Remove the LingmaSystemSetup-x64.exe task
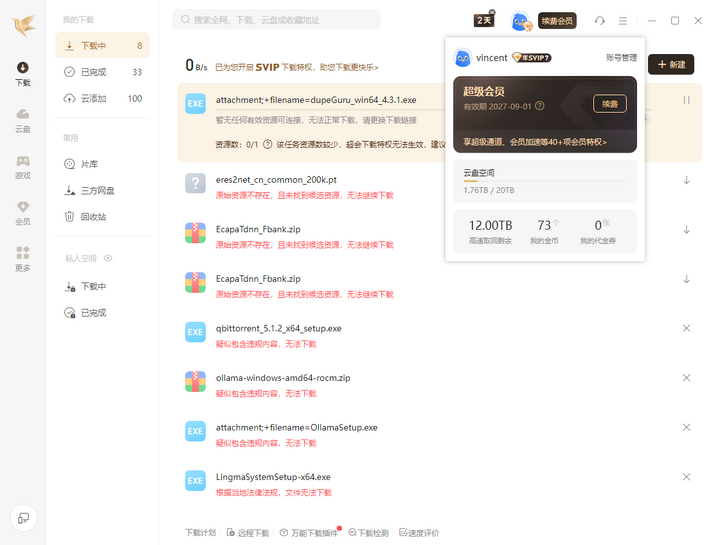720x545 pixels. [686, 477]
